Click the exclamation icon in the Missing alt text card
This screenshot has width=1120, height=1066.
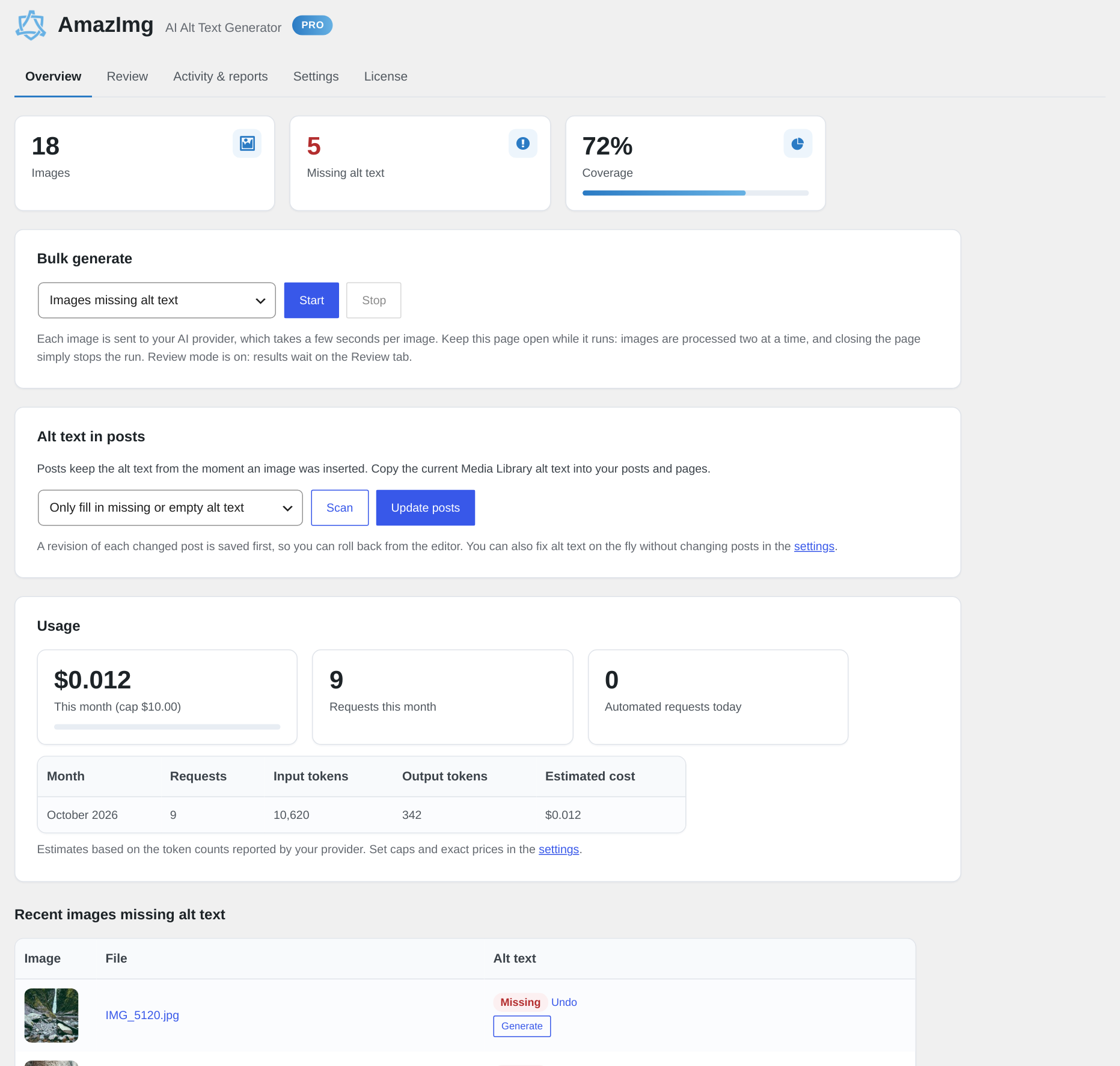click(523, 144)
